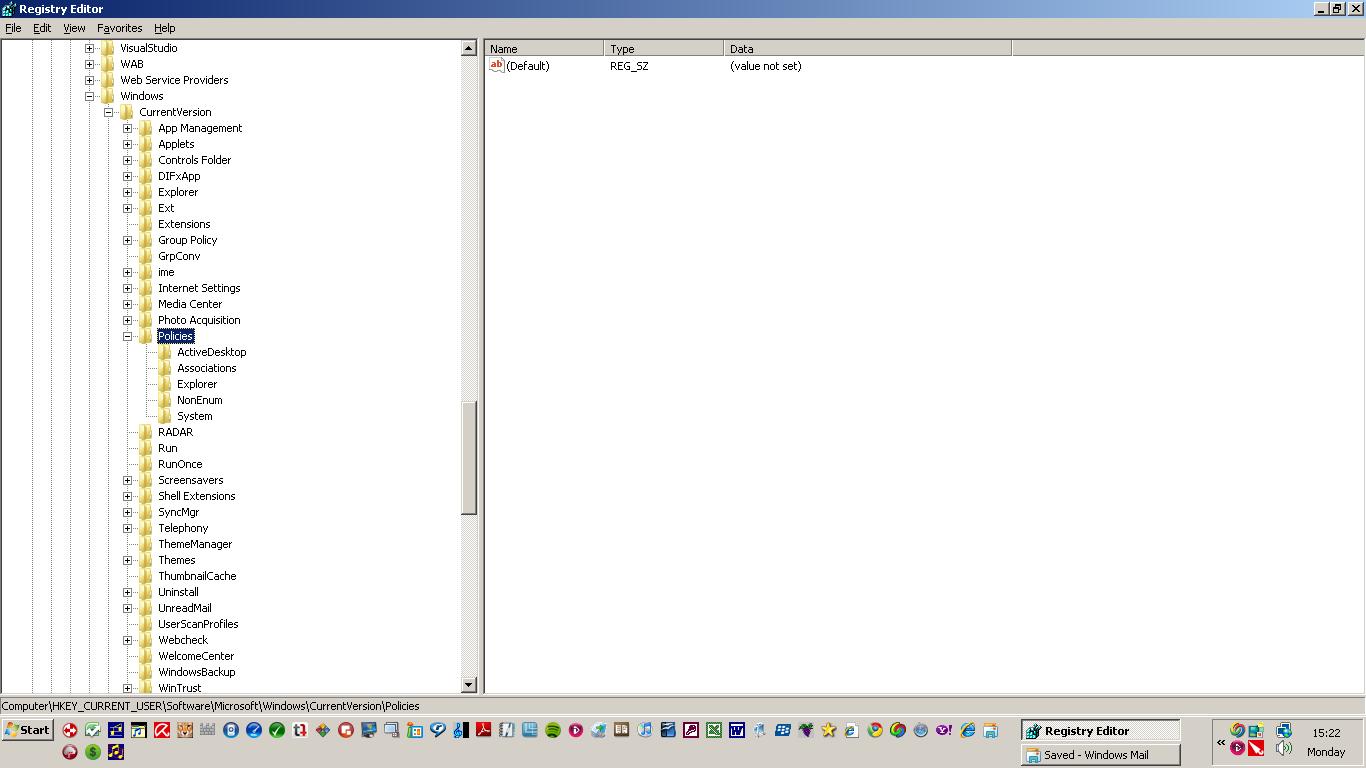Expand the Uninstall key
1366x768 pixels.
(128, 592)
